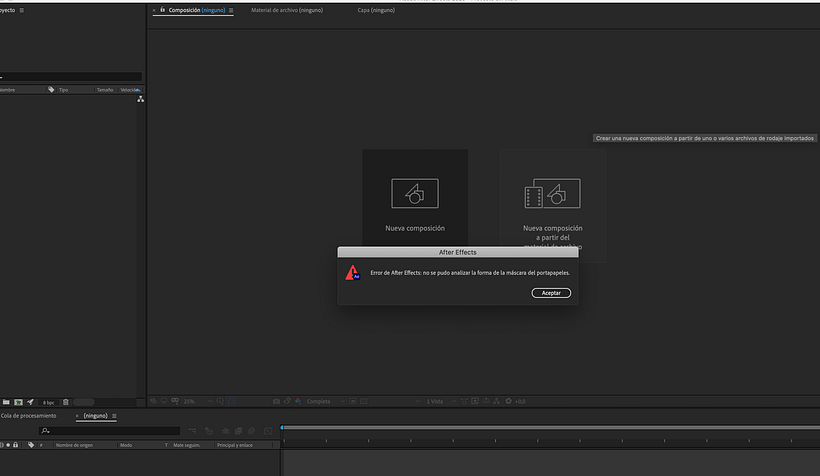The width and height of the screenshot is (820, 476).
Task: Toggle hide shy layers icon in timeline
Action: click(x=225, y=431)
